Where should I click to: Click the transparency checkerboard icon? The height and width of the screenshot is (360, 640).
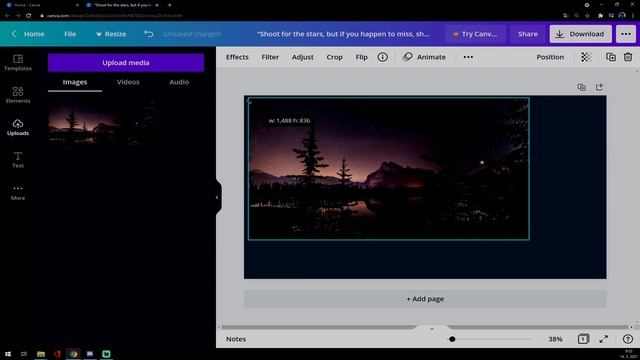586,57
